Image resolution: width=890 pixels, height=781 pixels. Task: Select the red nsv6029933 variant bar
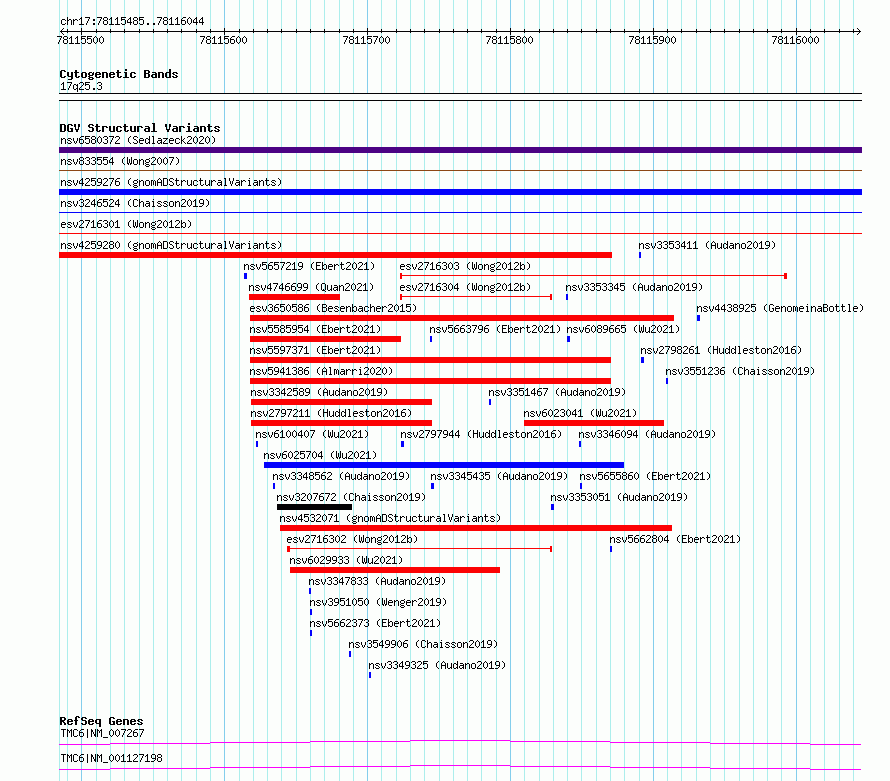pyautogui.click(x=395, y=570)
